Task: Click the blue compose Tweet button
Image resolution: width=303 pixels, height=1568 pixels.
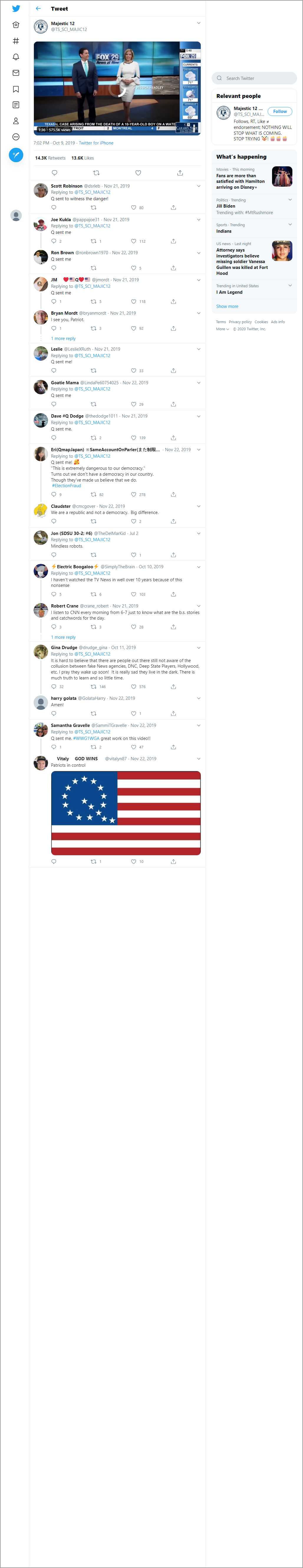Action: tap(16, 155)
